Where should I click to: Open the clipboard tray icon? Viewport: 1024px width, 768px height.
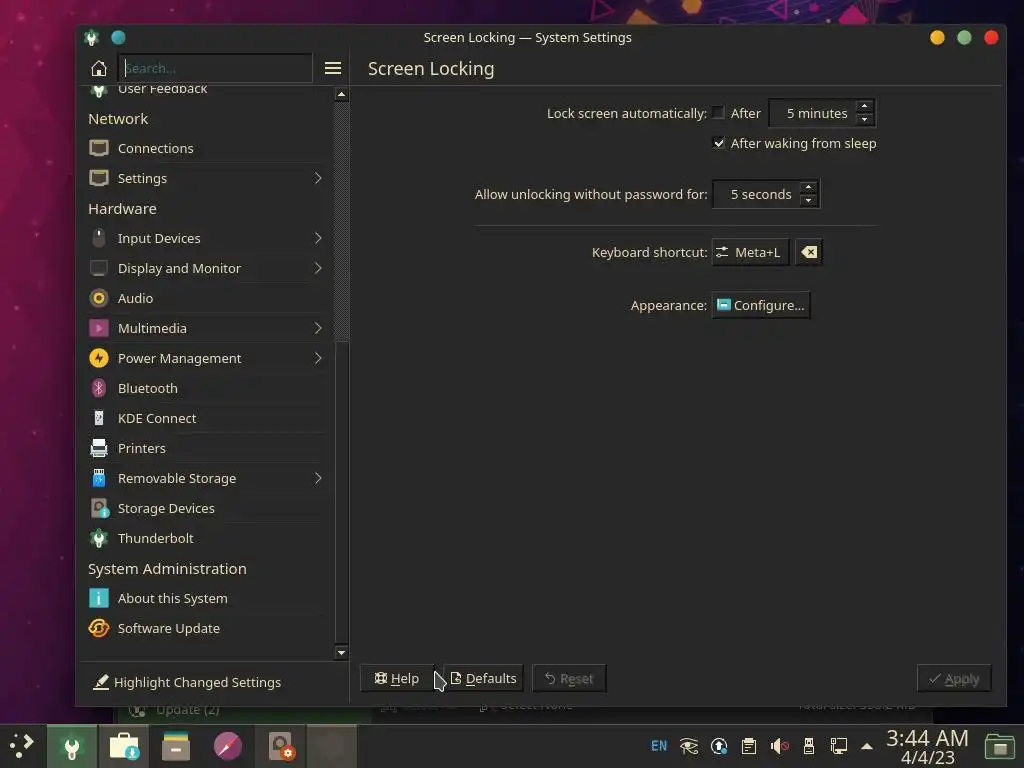[x=749, y=746]
